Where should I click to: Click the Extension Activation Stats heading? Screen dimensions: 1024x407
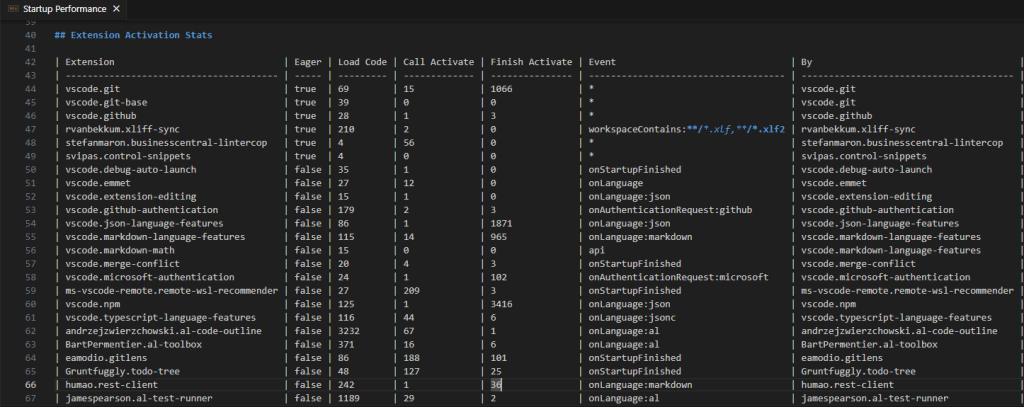[132, 35]
